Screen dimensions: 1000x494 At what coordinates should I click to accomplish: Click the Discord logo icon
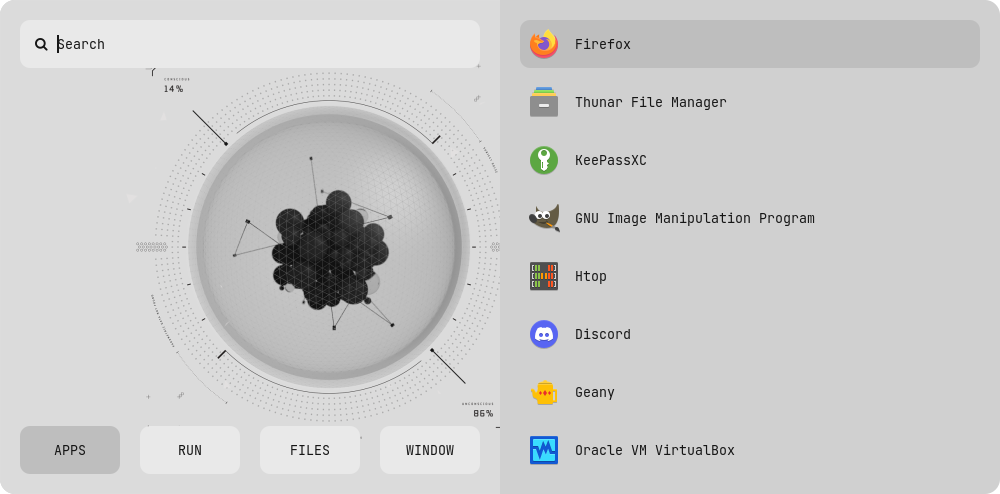(x=544, y=334)
